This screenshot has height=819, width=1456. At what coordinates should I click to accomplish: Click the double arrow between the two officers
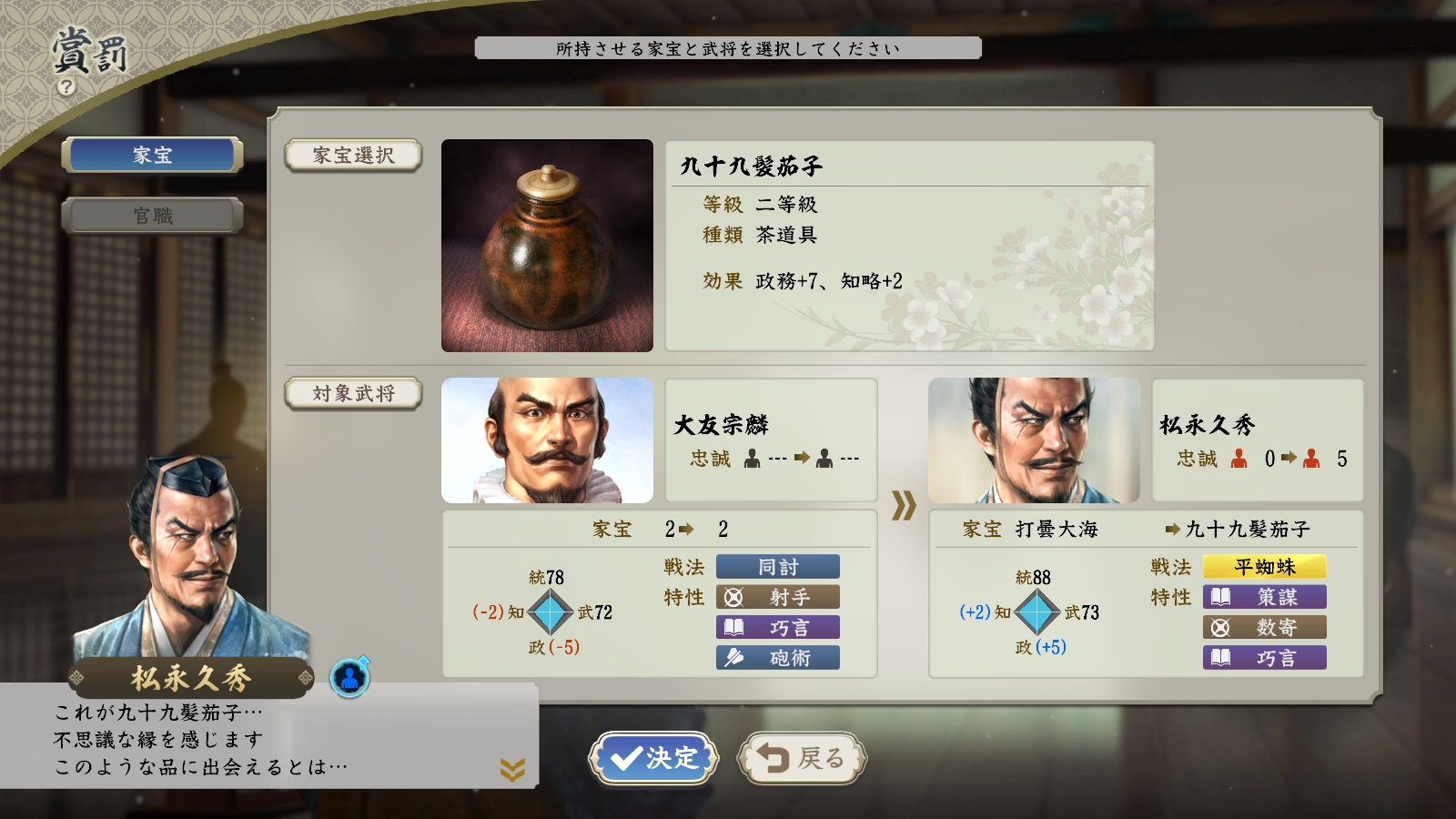coord(903,506)
